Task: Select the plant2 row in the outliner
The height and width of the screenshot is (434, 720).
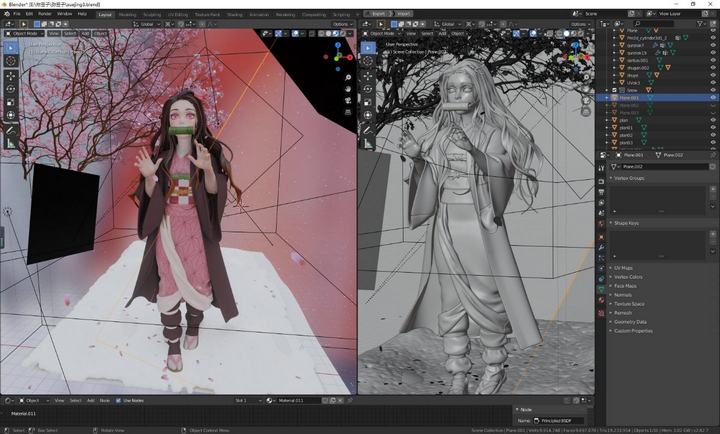Action: [657, 135]
